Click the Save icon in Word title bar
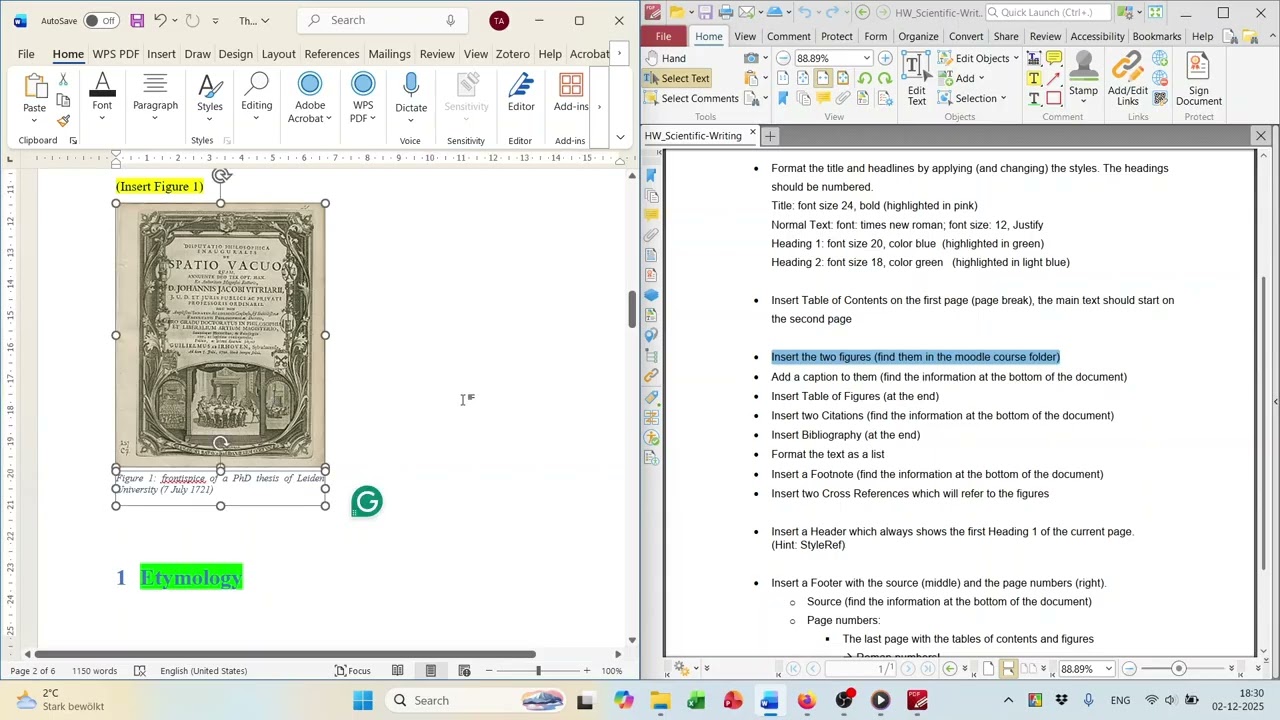Screen dimensions: 1280x720 [137, 20]
